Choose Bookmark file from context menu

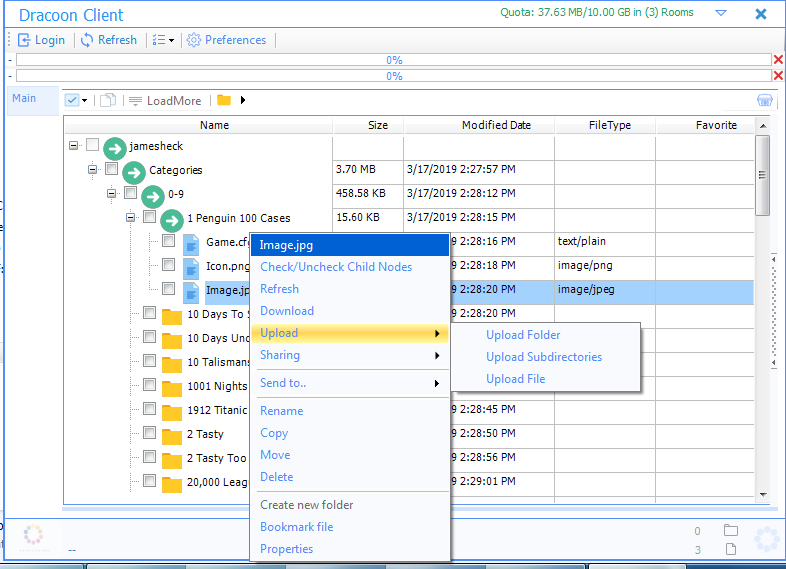(350, 527)
